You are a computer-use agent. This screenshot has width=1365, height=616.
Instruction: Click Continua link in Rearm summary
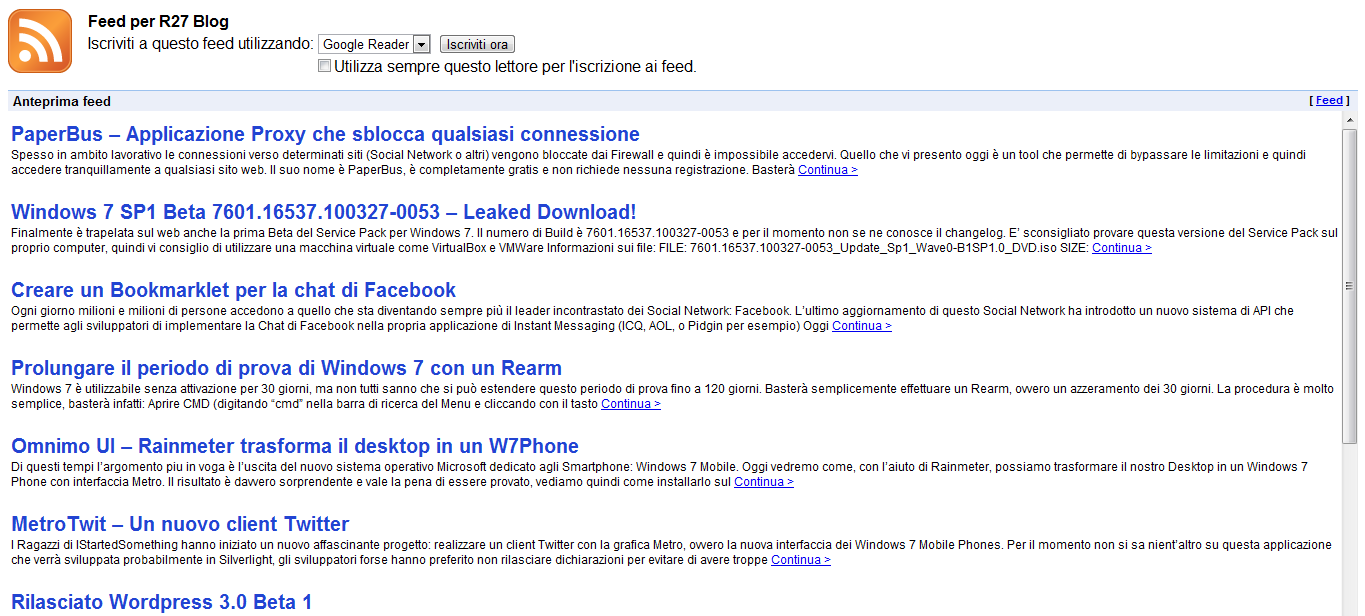coord(630,404)
